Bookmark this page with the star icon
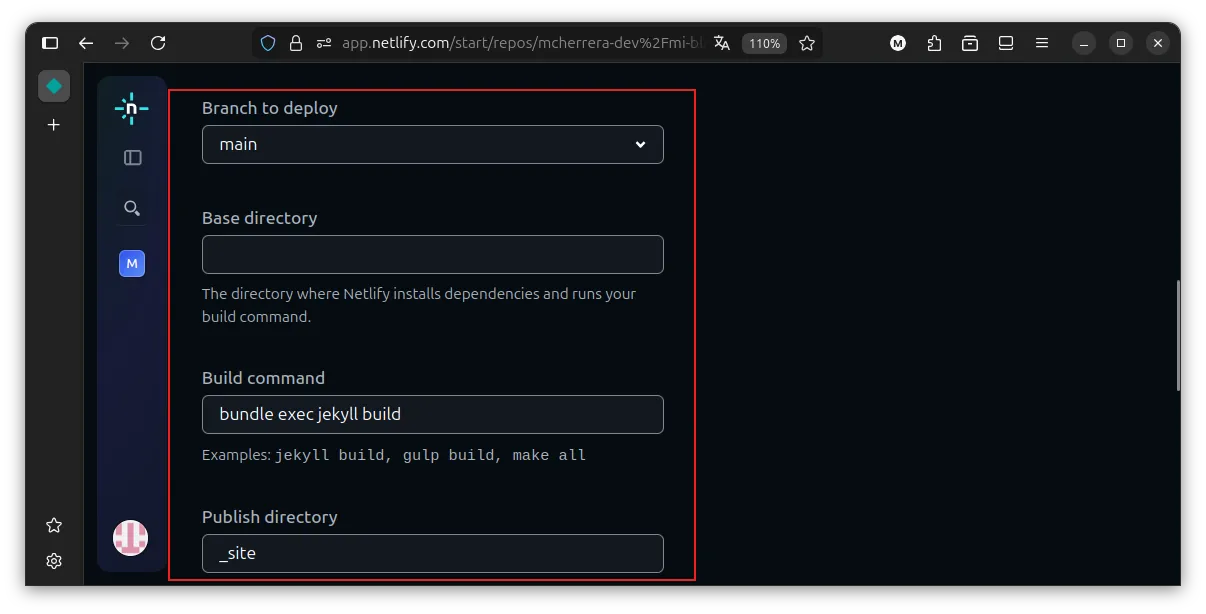 [x=807, y=43]
